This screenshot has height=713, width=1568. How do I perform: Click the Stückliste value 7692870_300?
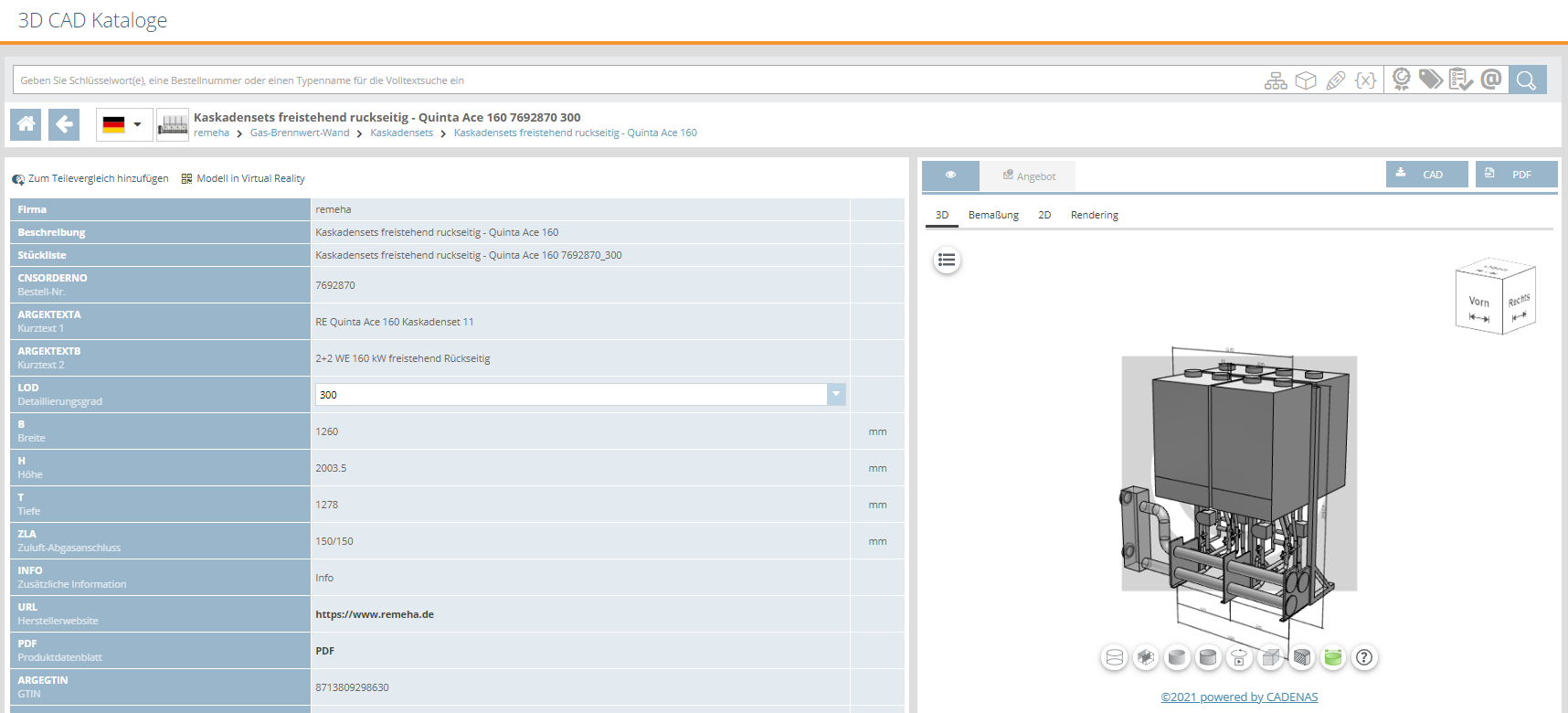tap(469, 255)
